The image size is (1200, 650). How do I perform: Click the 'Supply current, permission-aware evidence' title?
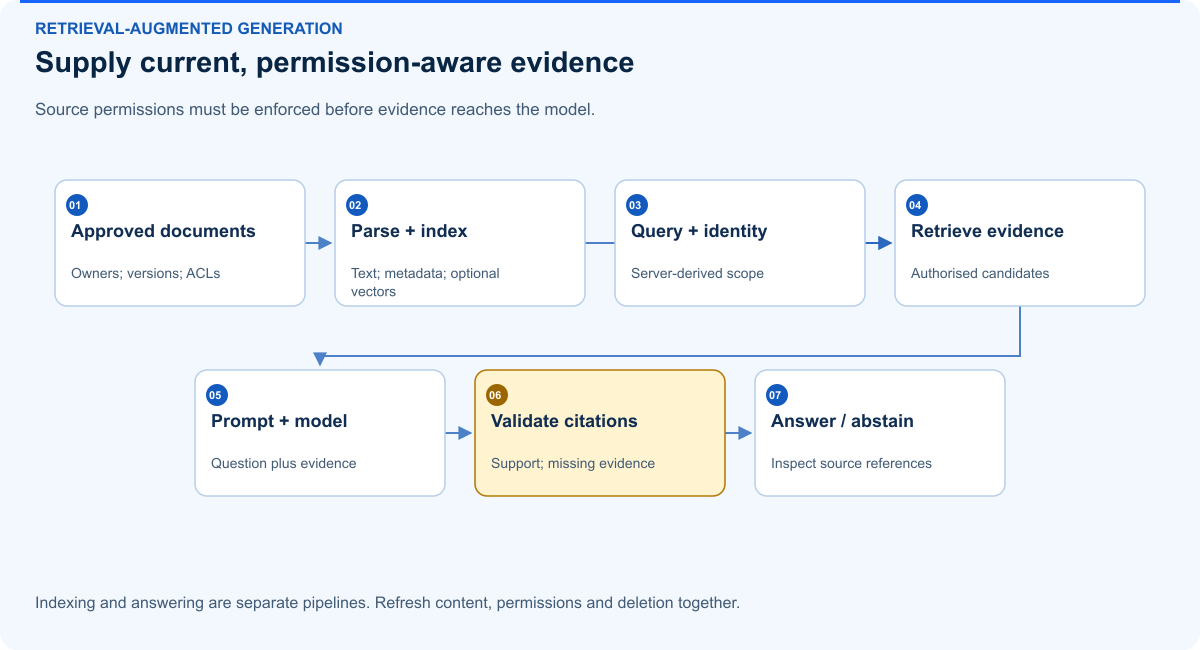point(335,62)
